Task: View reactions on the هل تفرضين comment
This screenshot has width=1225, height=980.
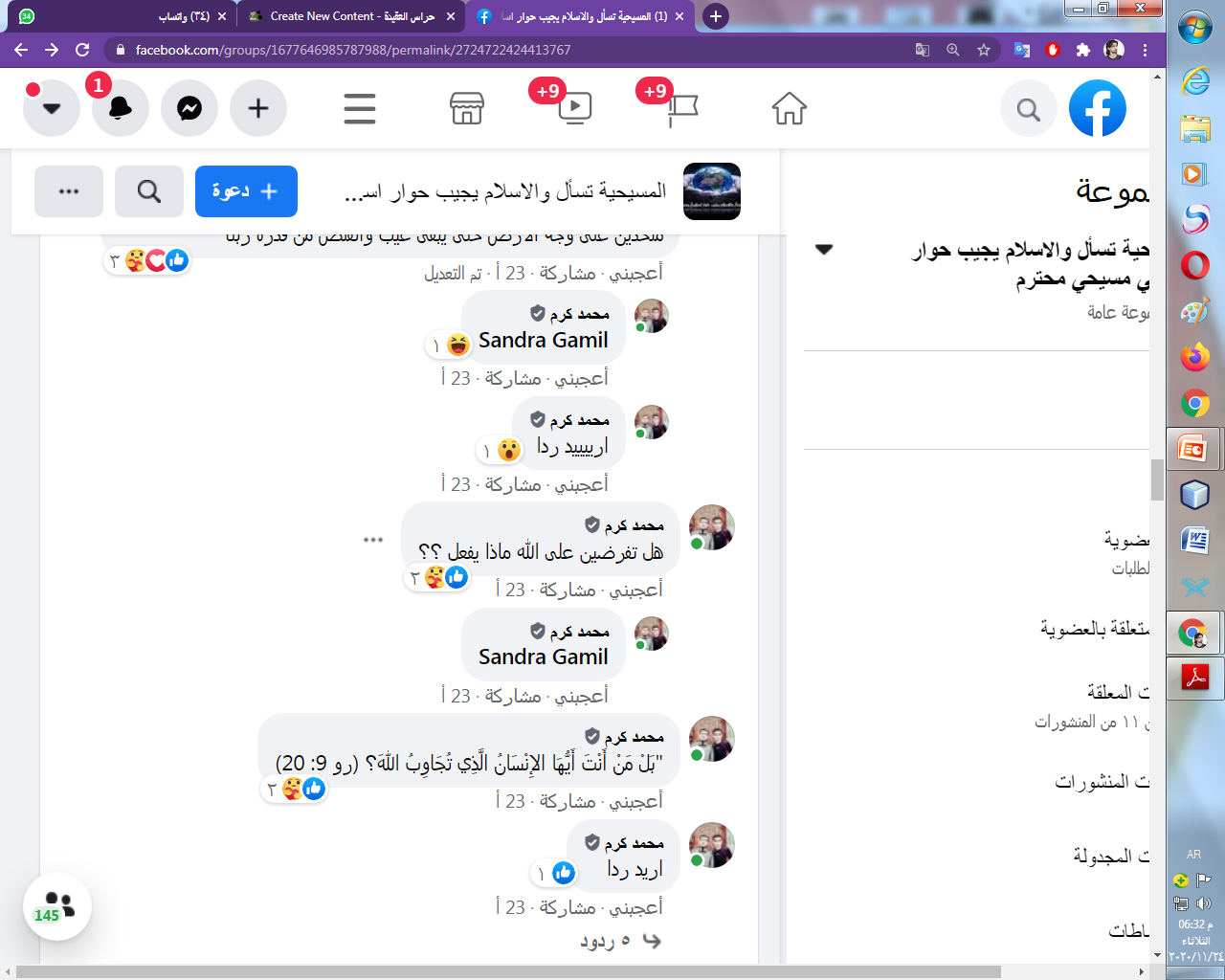Action: (x=436, y=577)
